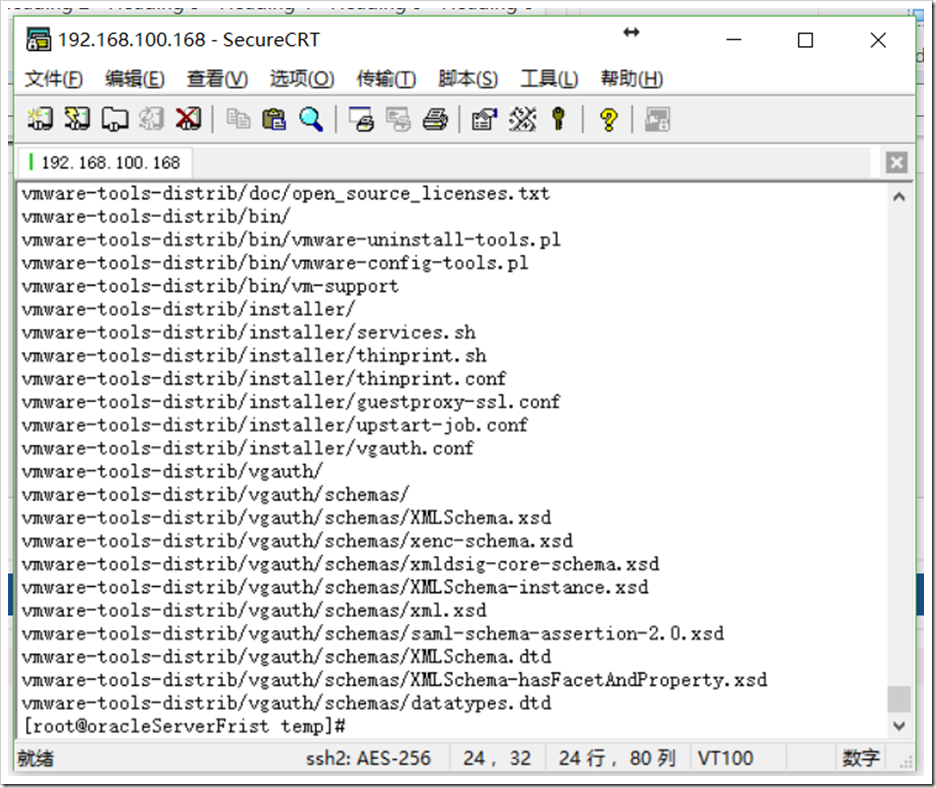The width and height of the screenshot is (936, 788).
Task: Open the 查看(V) menu
Action: point(217,79)
